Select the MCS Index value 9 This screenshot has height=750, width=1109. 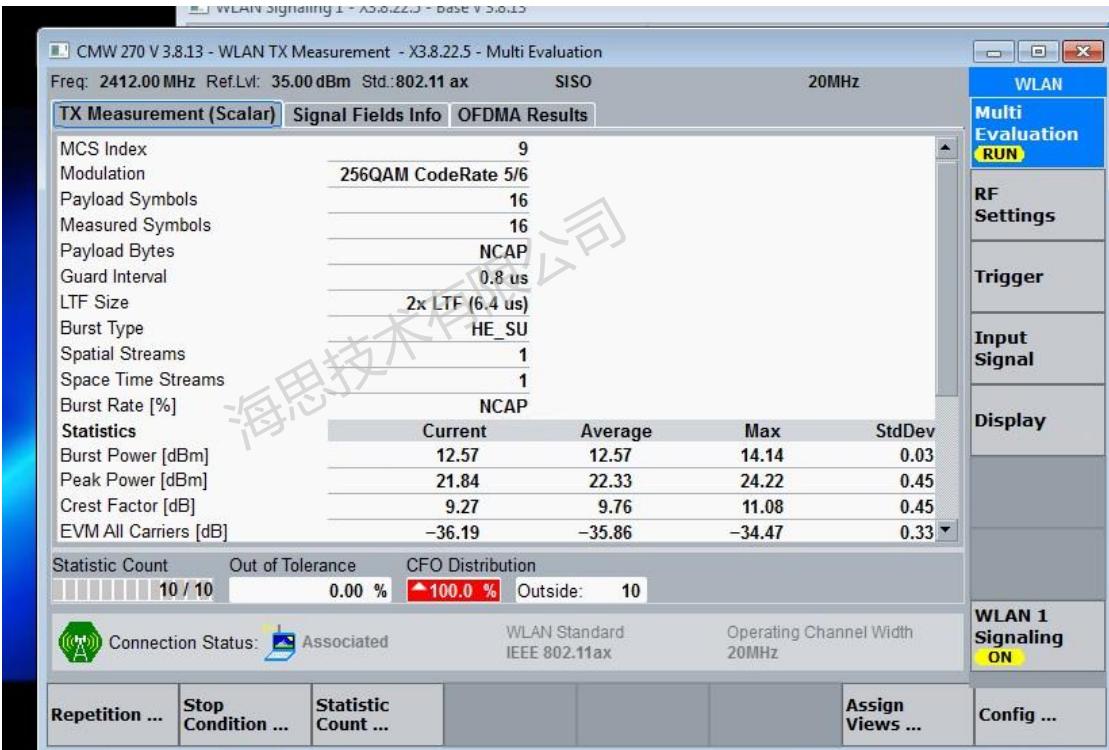click(x=522, y=149)
